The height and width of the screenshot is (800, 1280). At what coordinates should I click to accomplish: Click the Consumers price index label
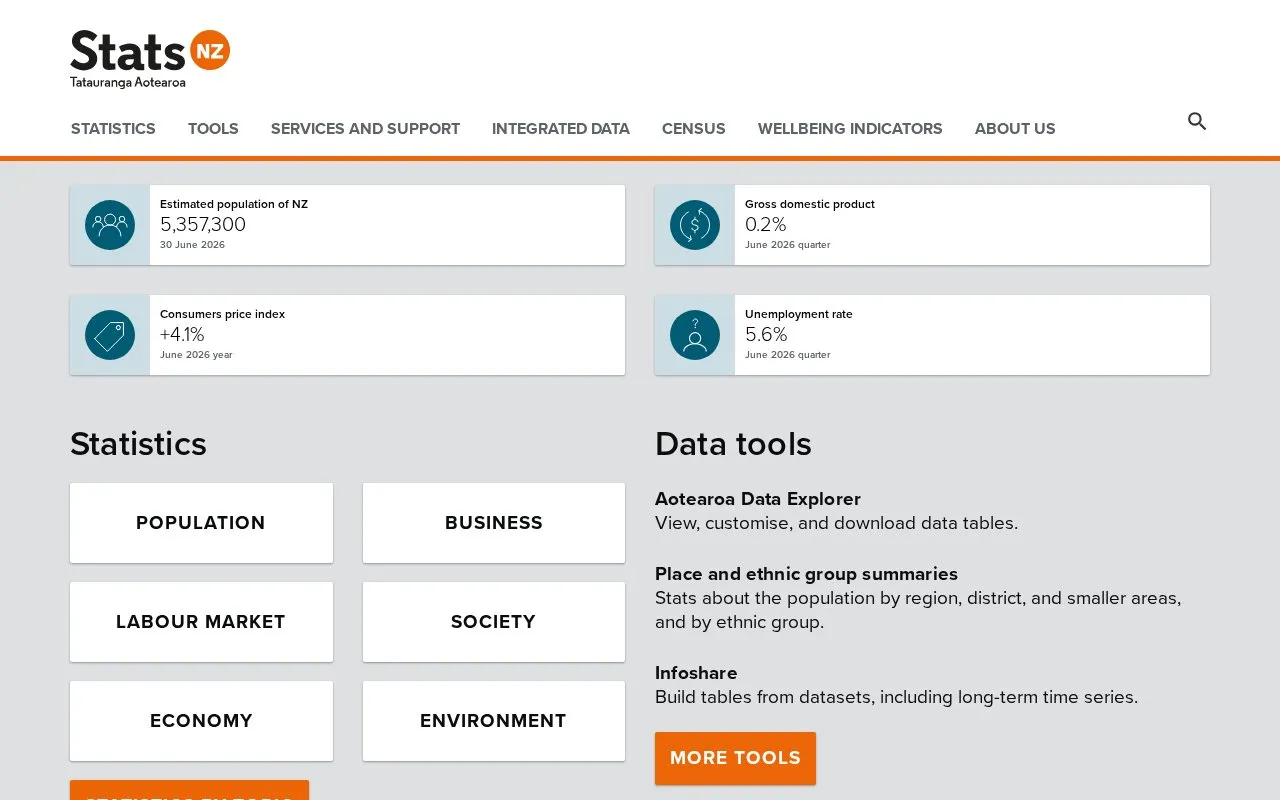(x=222, y=314)
